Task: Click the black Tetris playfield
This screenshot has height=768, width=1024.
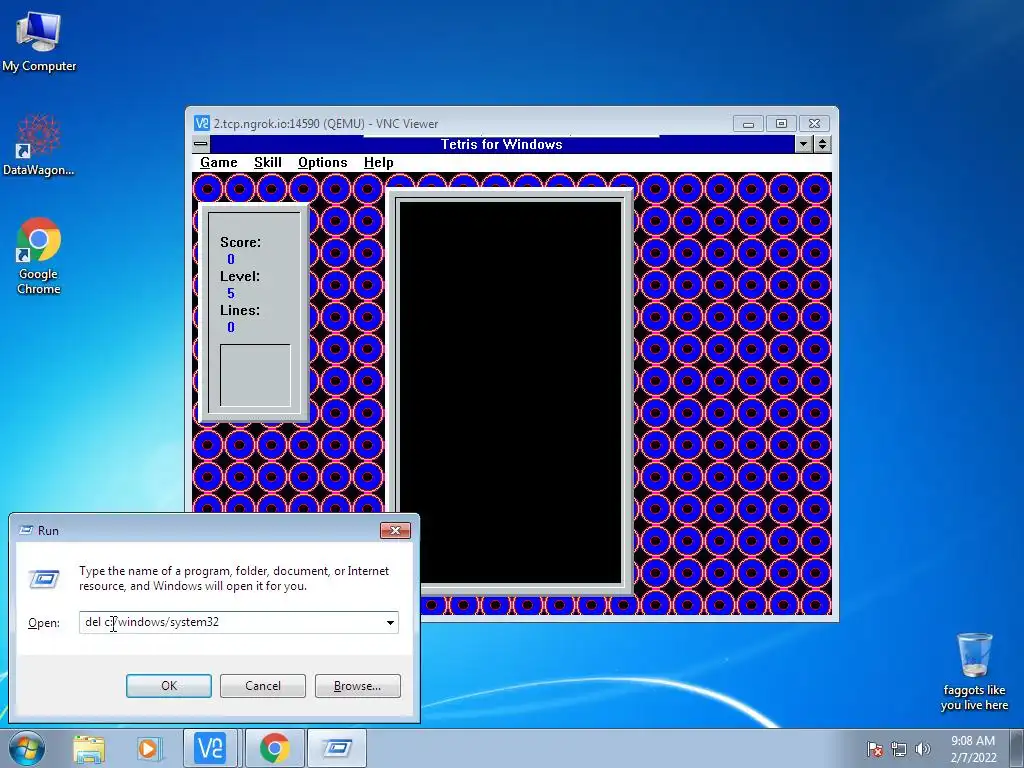Action: pos(510,391)
